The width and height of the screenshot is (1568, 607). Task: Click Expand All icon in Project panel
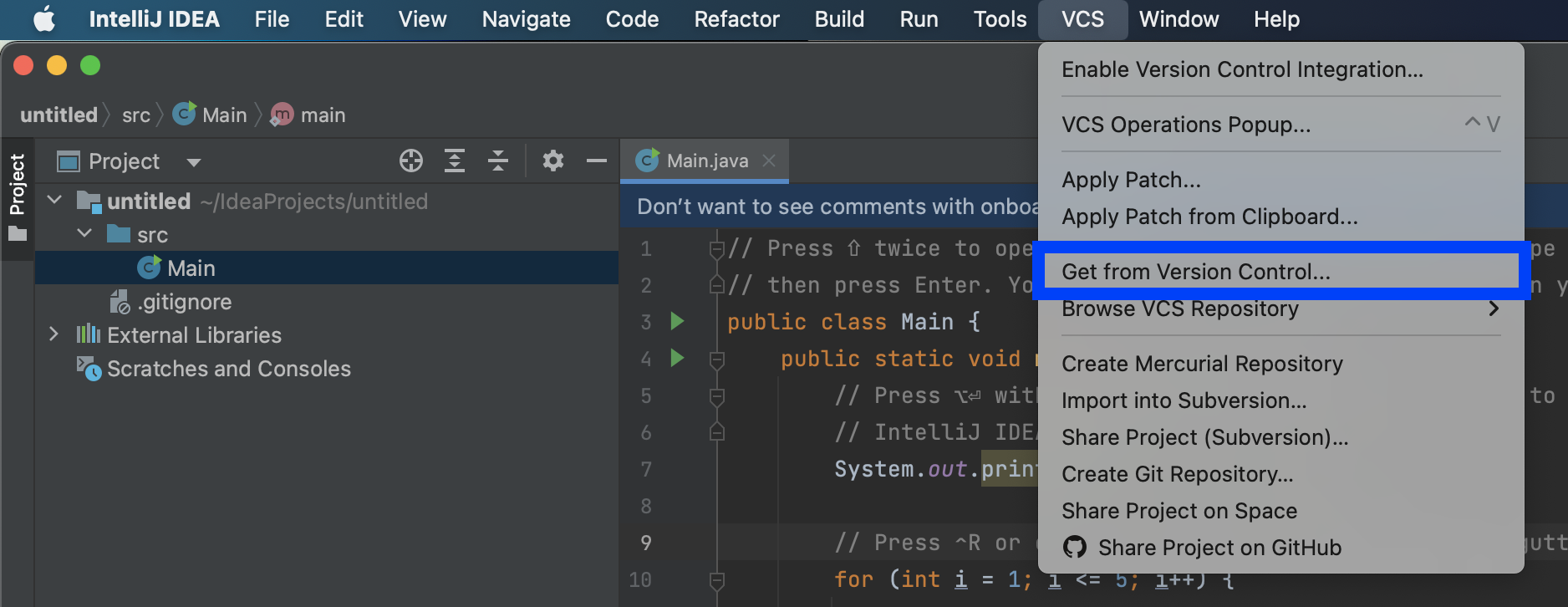[x=455, y=161]
